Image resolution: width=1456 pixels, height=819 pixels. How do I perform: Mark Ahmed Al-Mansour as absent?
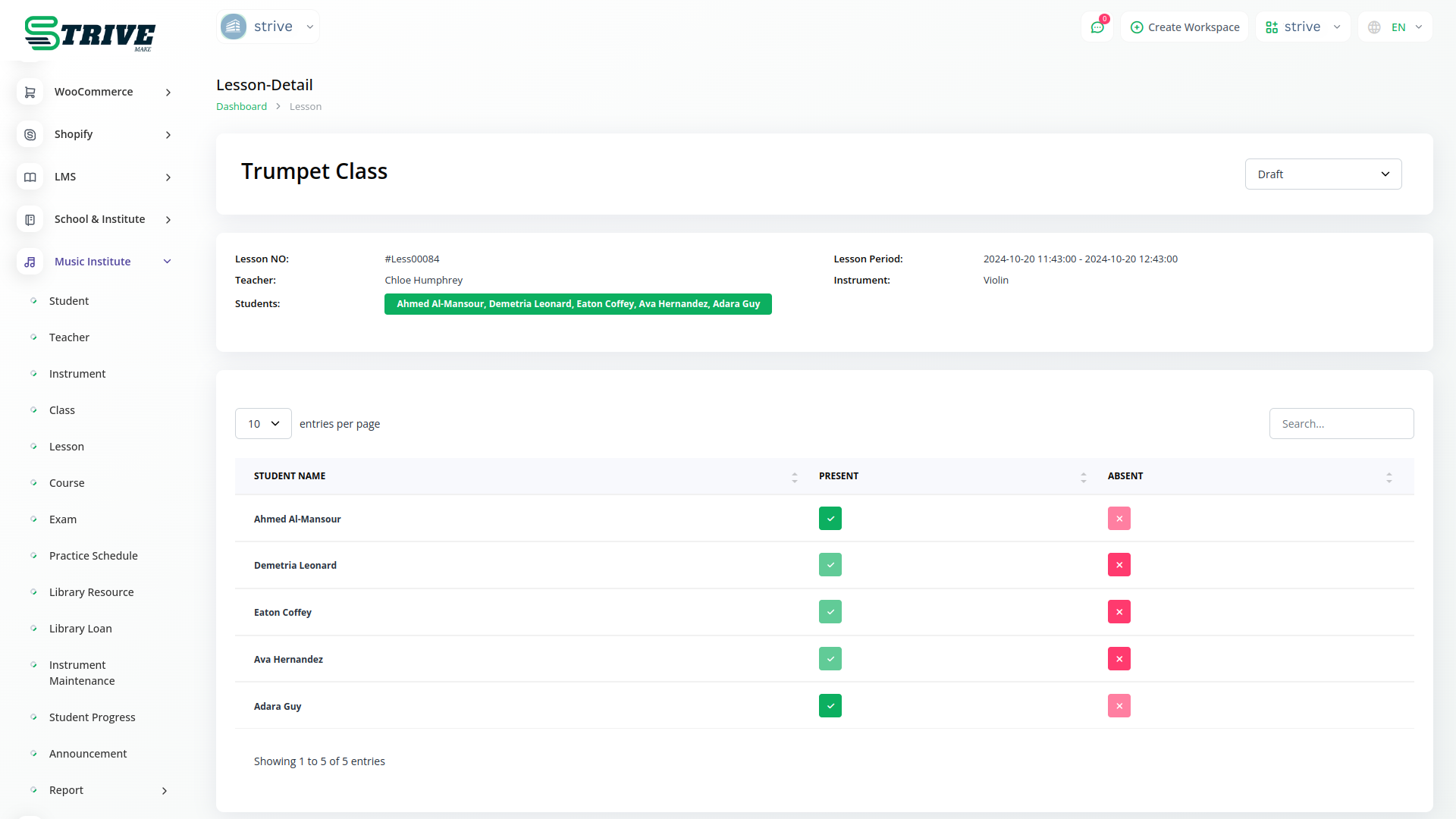[1119, 519]
